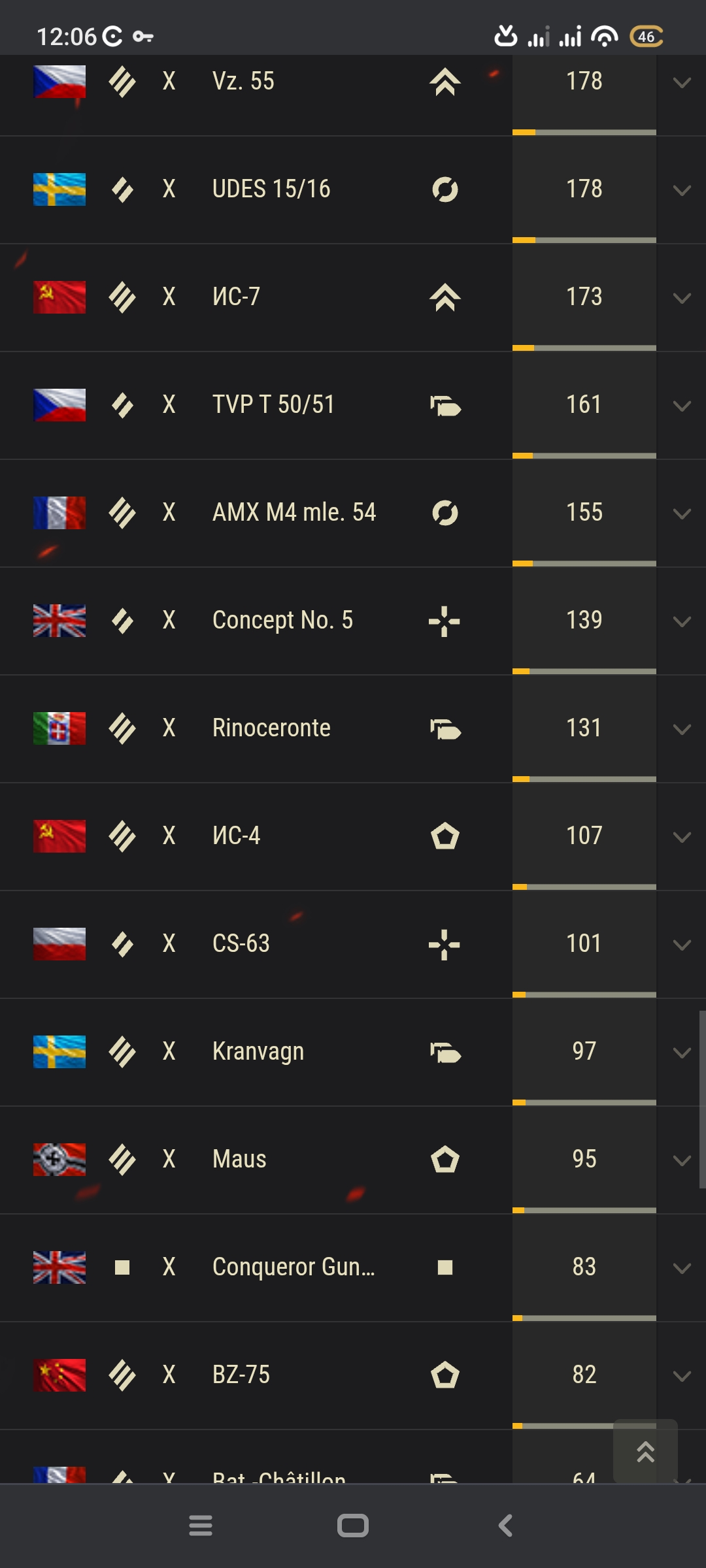Expand the Vz. 55 row details
Viewport: 706px width, 1568px height.
(682, 82)
